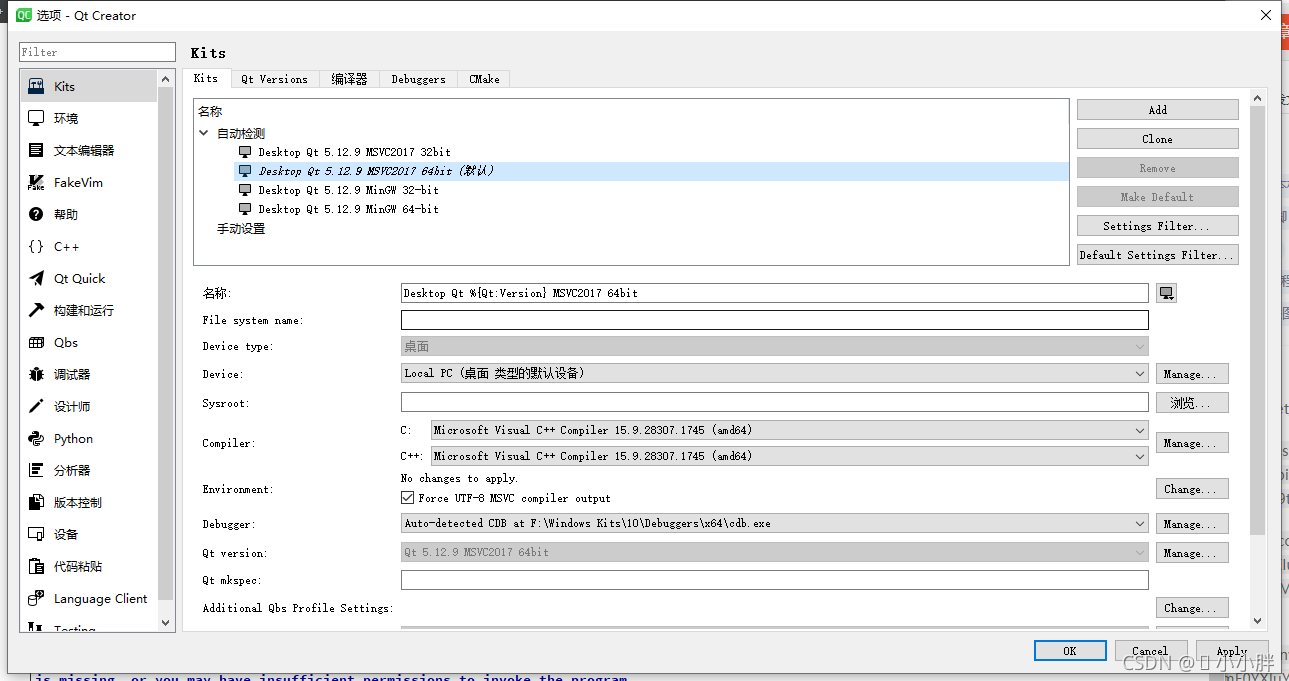The width and height of the screenshot is (1289, 681).
Task: Switch to the Debuggers tab
Action: tap(418, 79)
